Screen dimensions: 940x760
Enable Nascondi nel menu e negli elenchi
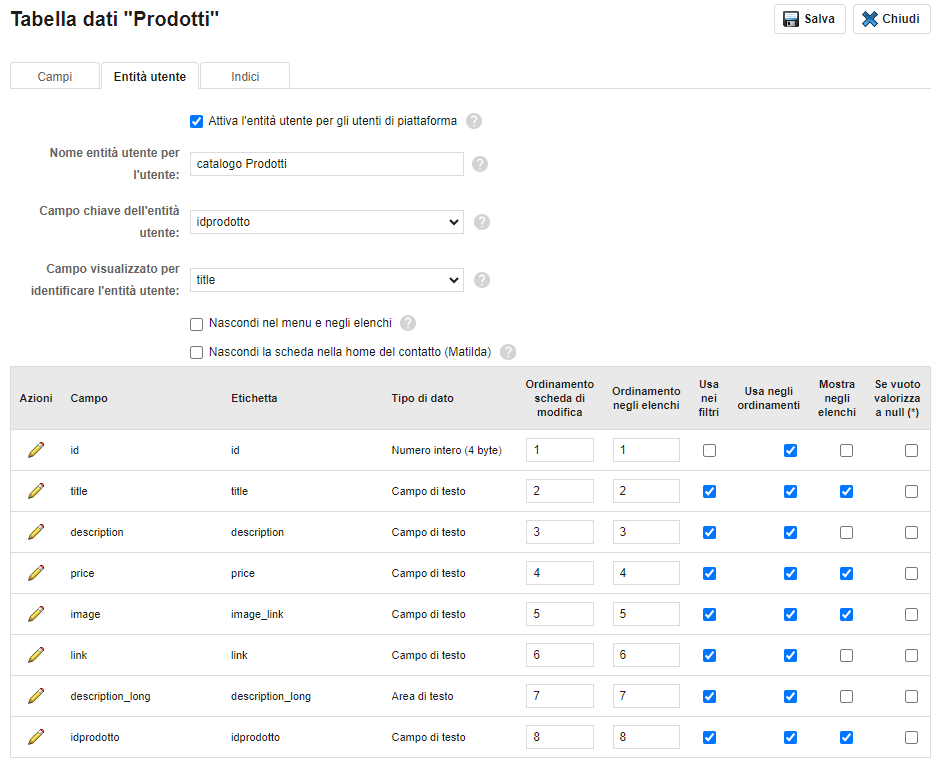[x=197, y=324]
